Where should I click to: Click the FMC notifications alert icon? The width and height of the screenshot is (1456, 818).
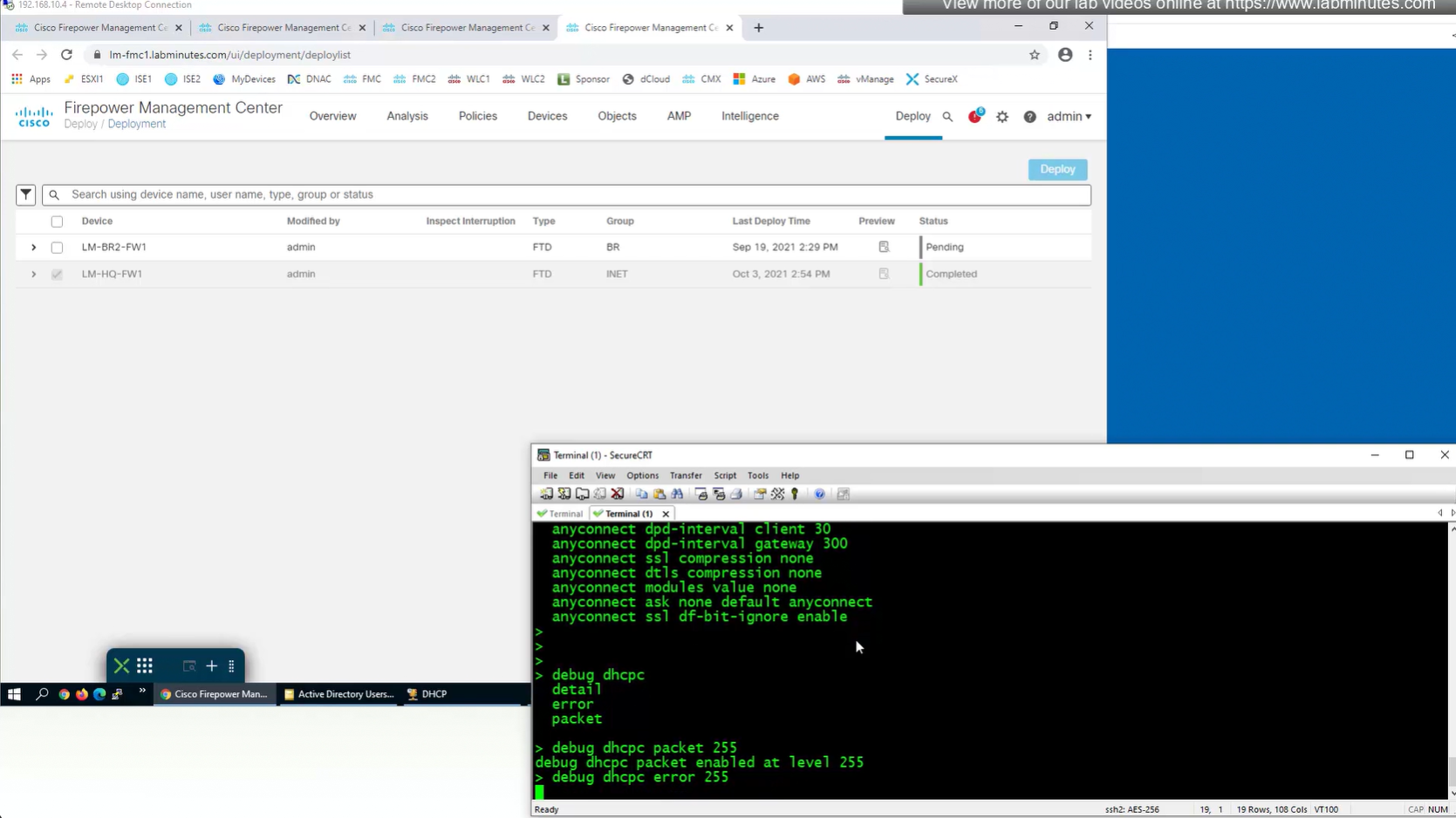[x=974, y=116]
